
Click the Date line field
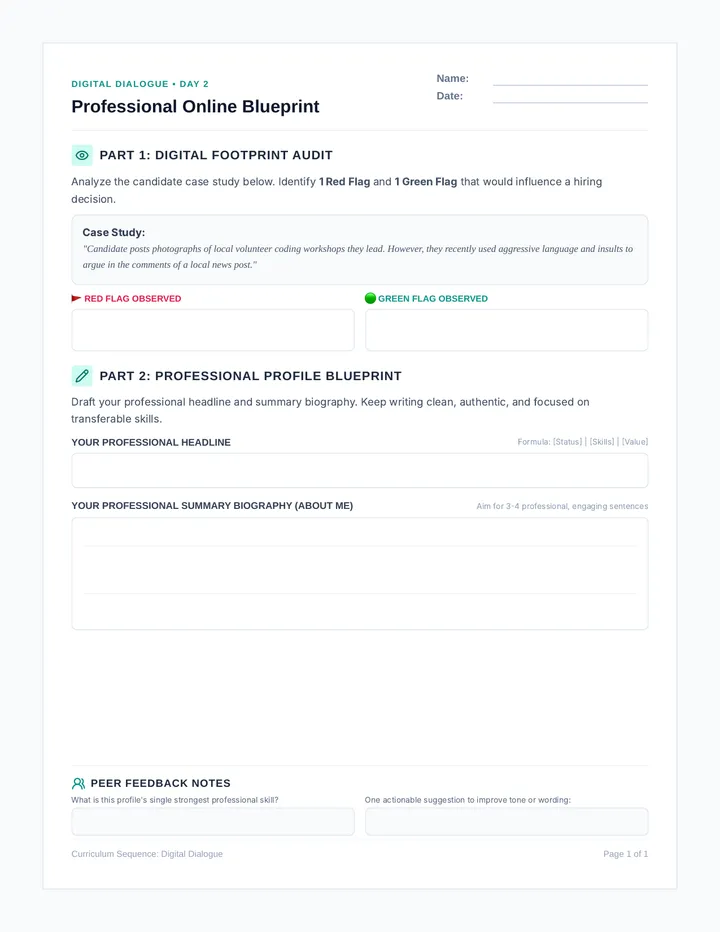tap(570, 97)
